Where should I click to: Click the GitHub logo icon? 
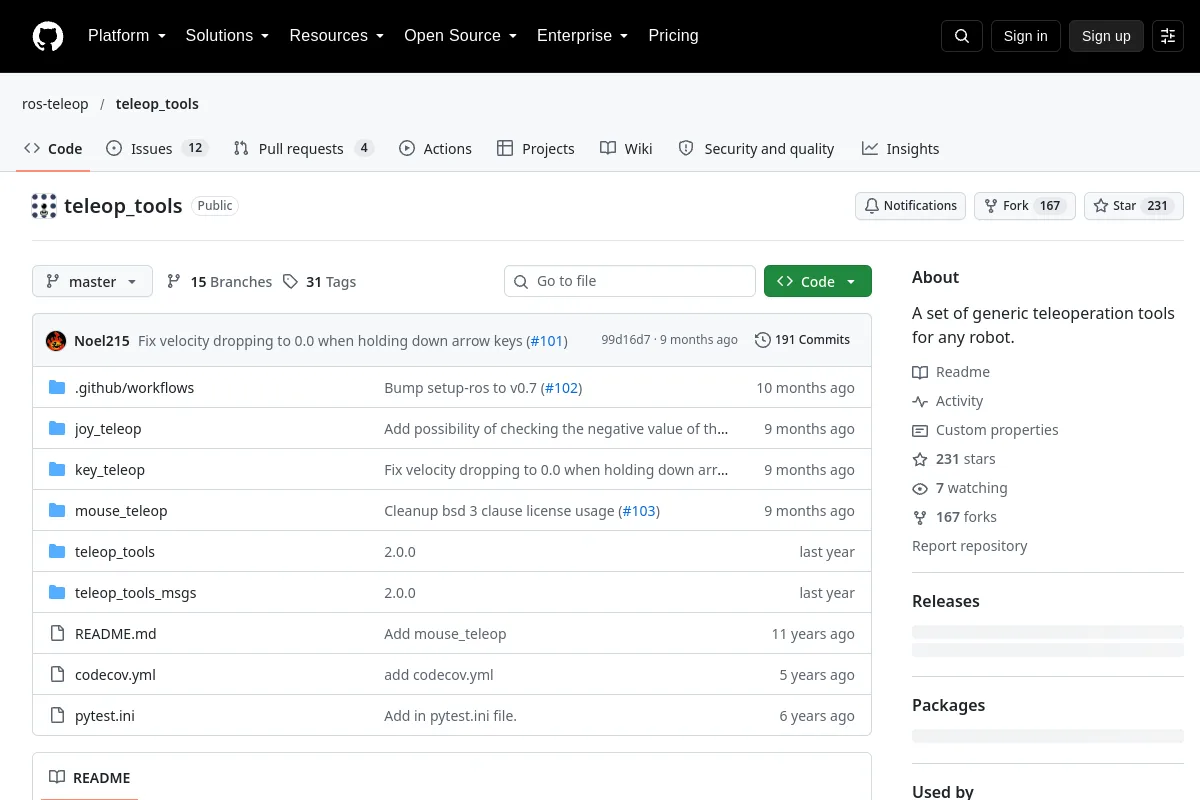coord(48,36)
